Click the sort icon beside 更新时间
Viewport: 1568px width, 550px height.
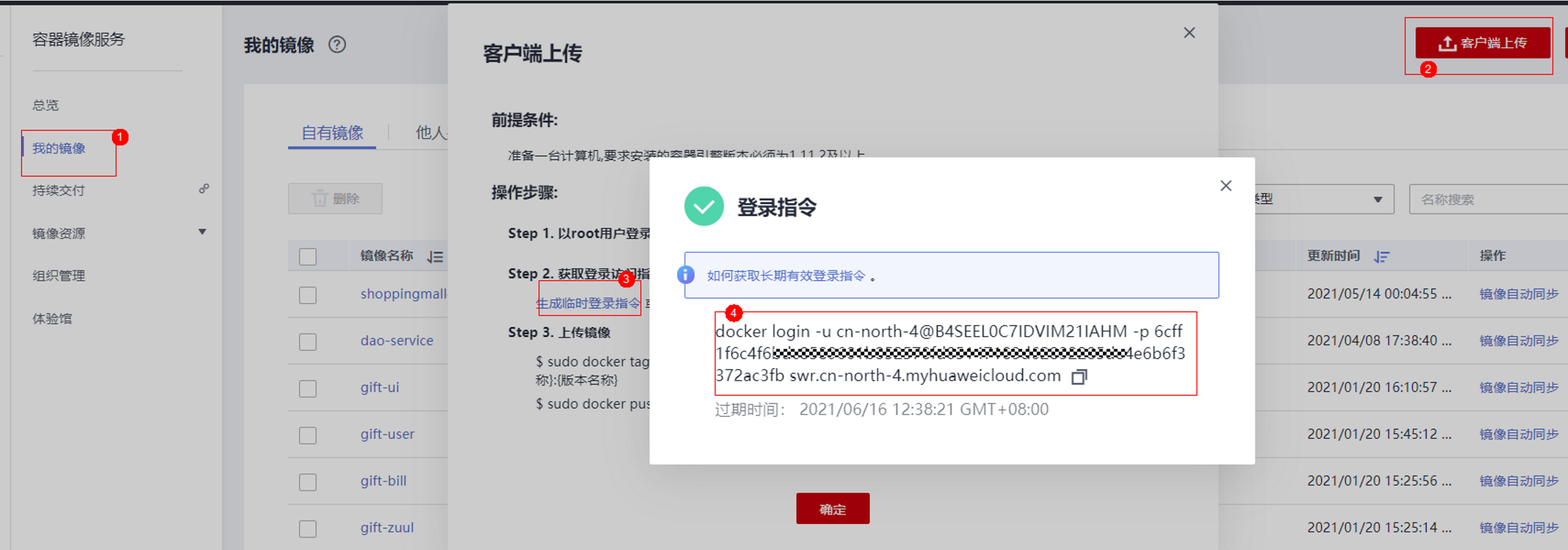point(1381,257)
